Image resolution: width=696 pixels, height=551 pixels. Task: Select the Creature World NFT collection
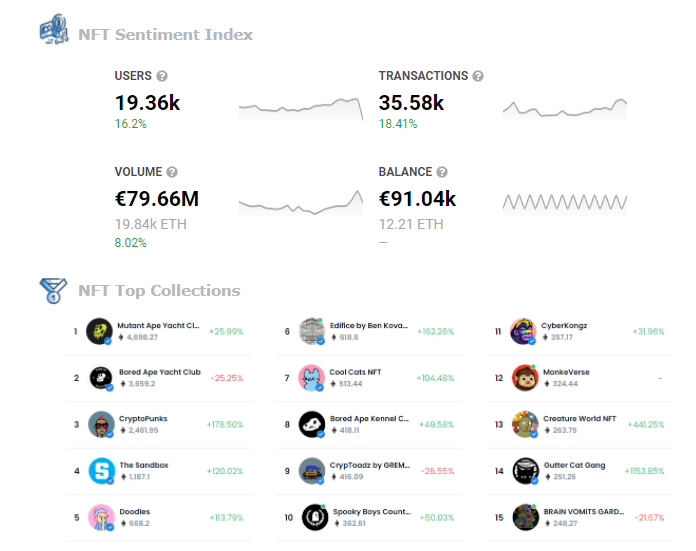(x=579, y=419)
